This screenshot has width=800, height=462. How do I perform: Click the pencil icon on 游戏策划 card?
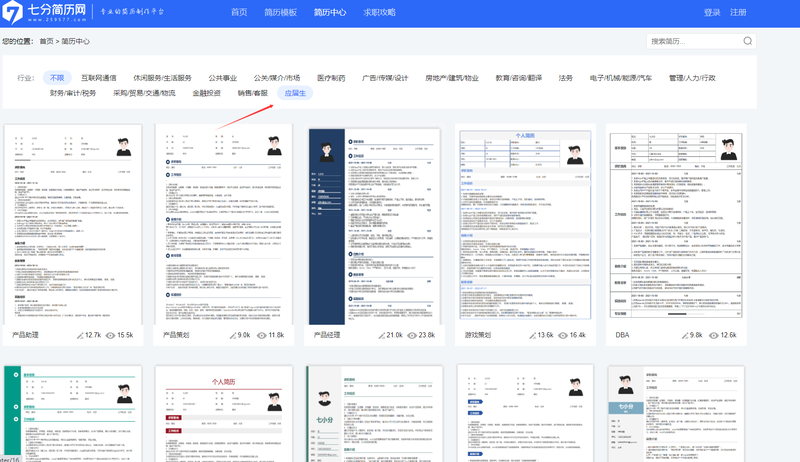(x=533, y=336)
